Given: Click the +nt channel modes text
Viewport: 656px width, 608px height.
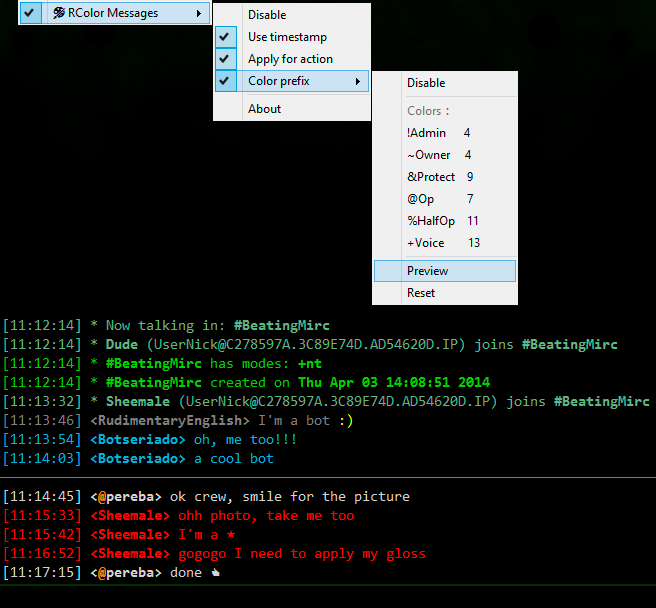Looking at the screenshot, I should click(x=310, y=364).
